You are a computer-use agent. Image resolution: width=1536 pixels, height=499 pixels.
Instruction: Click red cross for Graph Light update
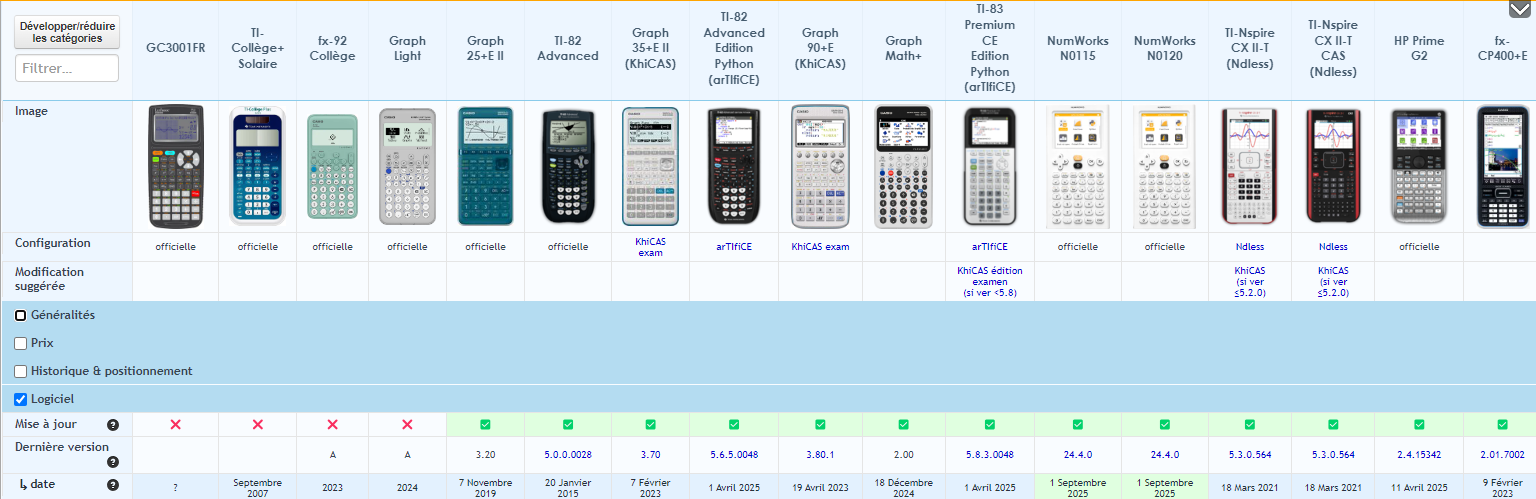pyautogui.click(x=407, y=425)
